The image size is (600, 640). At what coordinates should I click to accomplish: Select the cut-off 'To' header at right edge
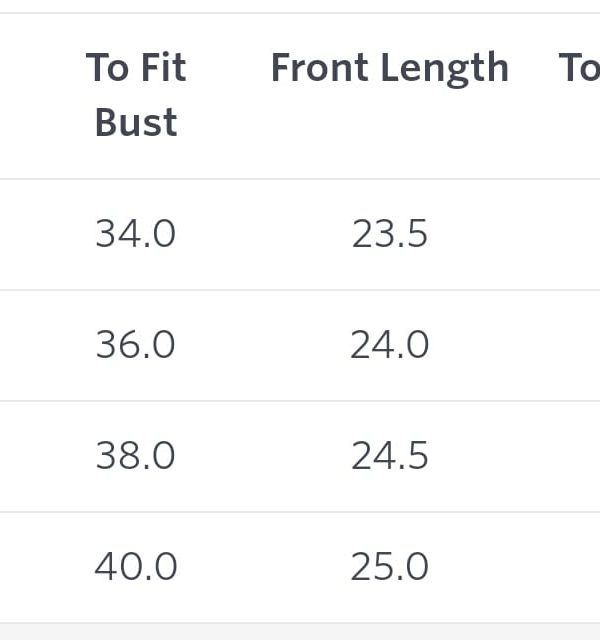[579, 68]
